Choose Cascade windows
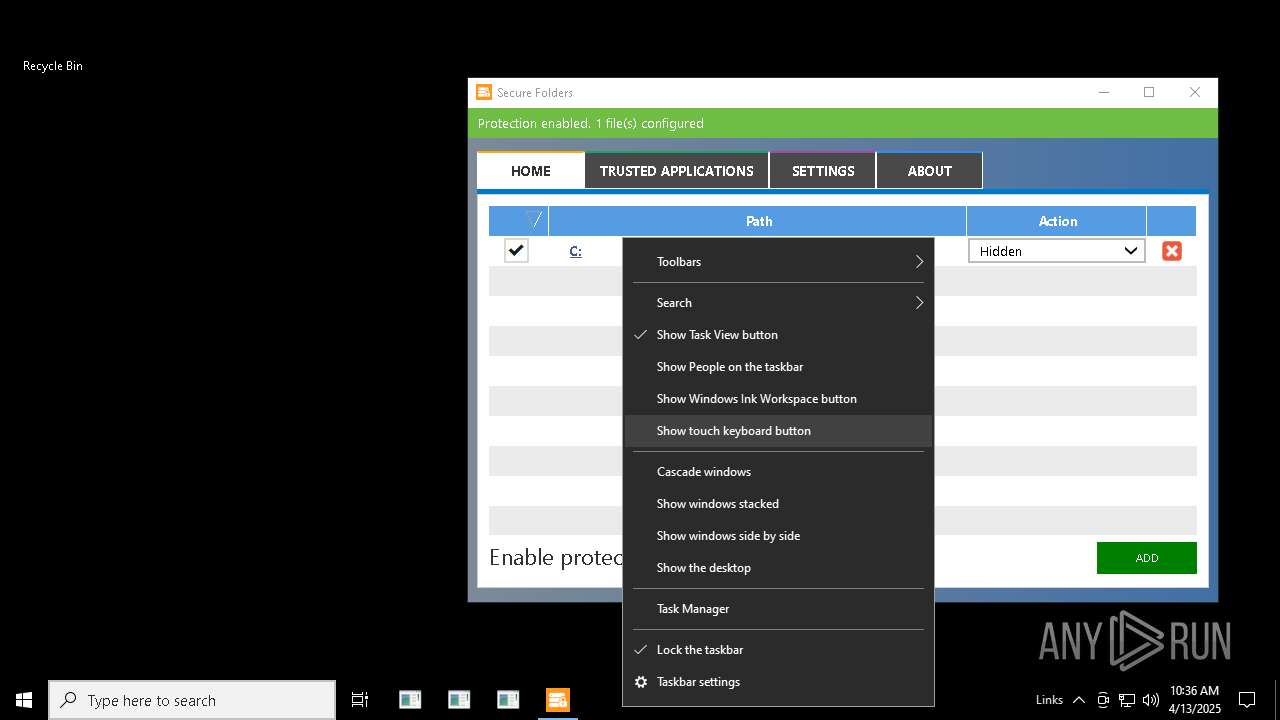Image resolution: width=1280 pixels, height=720 pixels. [778, 472]
